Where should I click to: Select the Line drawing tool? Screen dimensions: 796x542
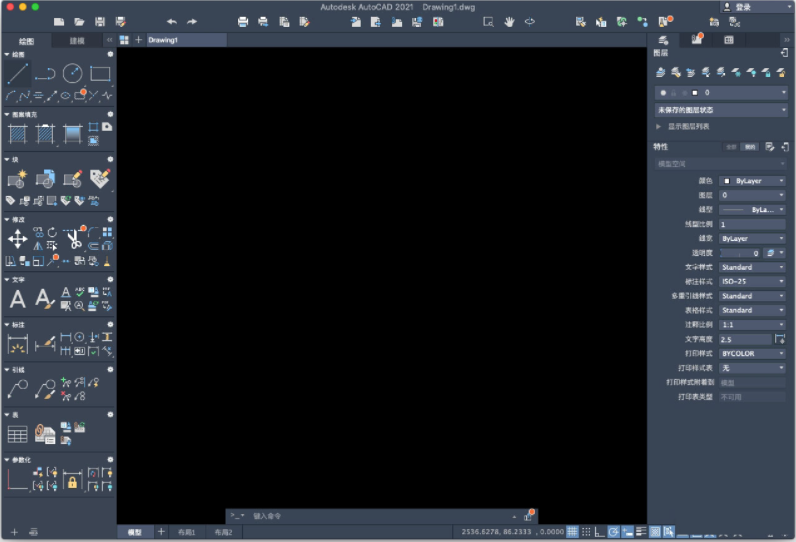click(18, 74)
